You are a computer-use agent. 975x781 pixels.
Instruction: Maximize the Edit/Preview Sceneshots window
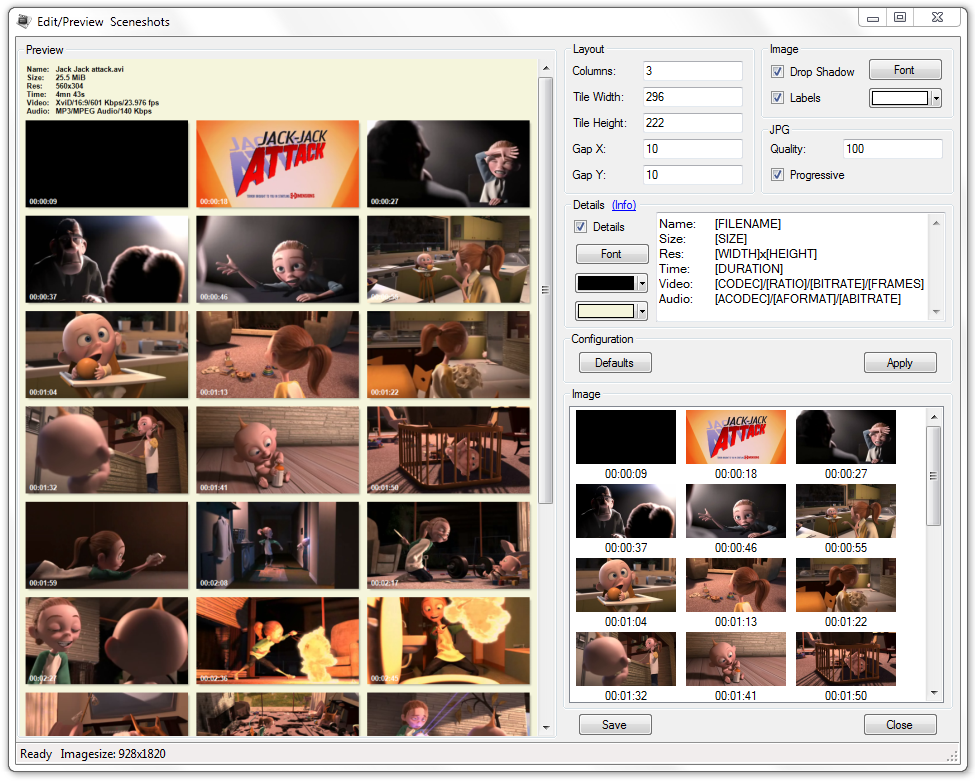pyautogui.click(x=900, y=17)
